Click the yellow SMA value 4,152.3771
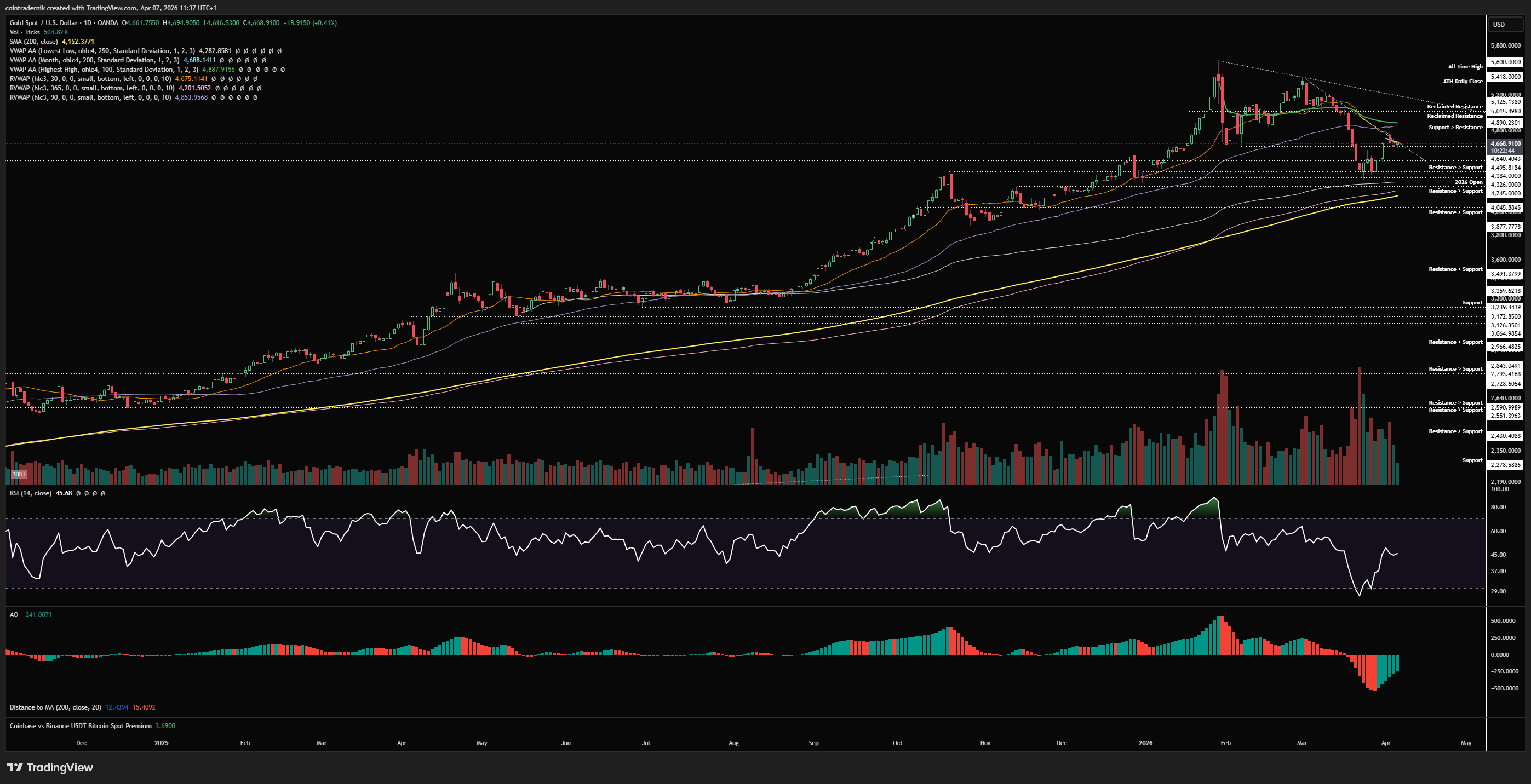This screenshot has height=784, width=1531. [78, 42]
